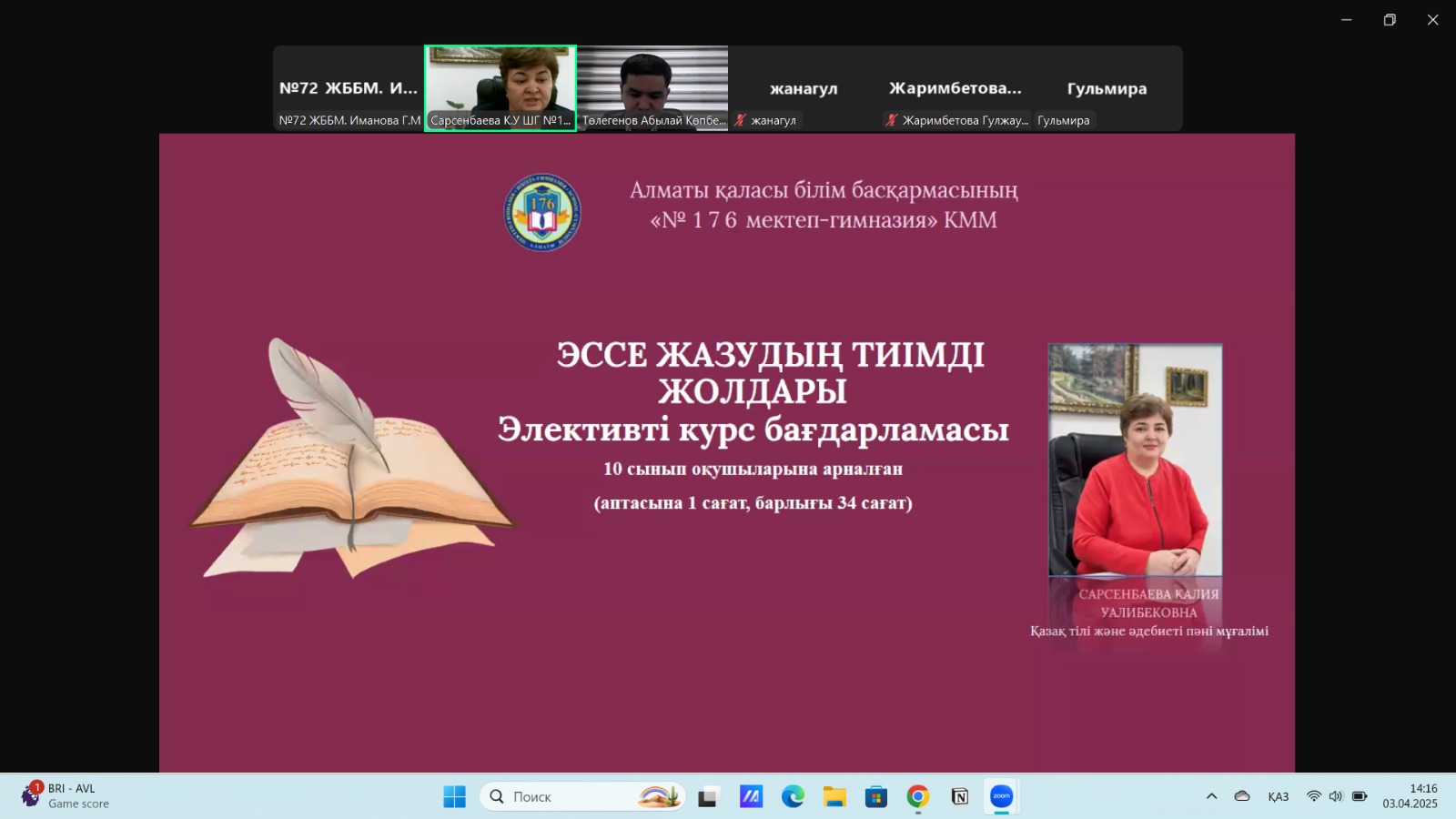This screenshot has height=819, width=1456.
Task: Open Microsoft Store taskbar icon
Action: tap(875, 797)
